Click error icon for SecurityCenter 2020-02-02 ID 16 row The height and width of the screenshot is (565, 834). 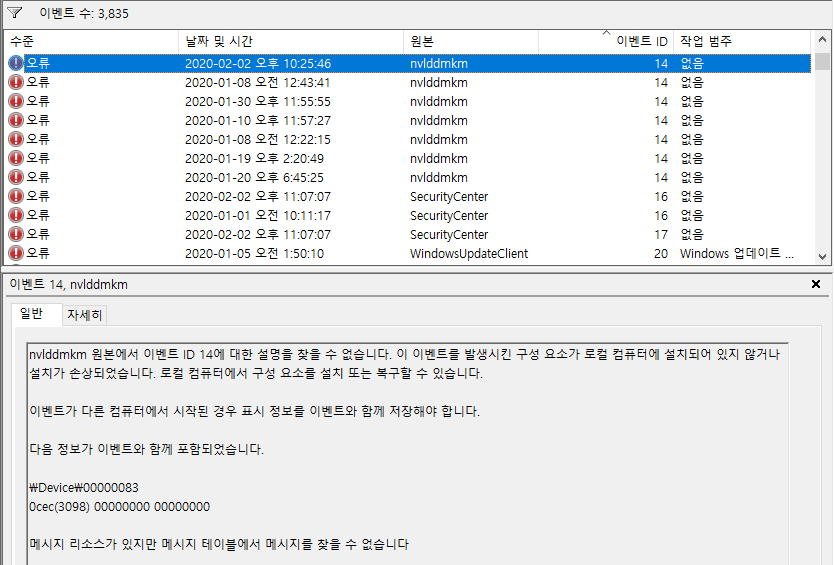[x=16, y=196]
